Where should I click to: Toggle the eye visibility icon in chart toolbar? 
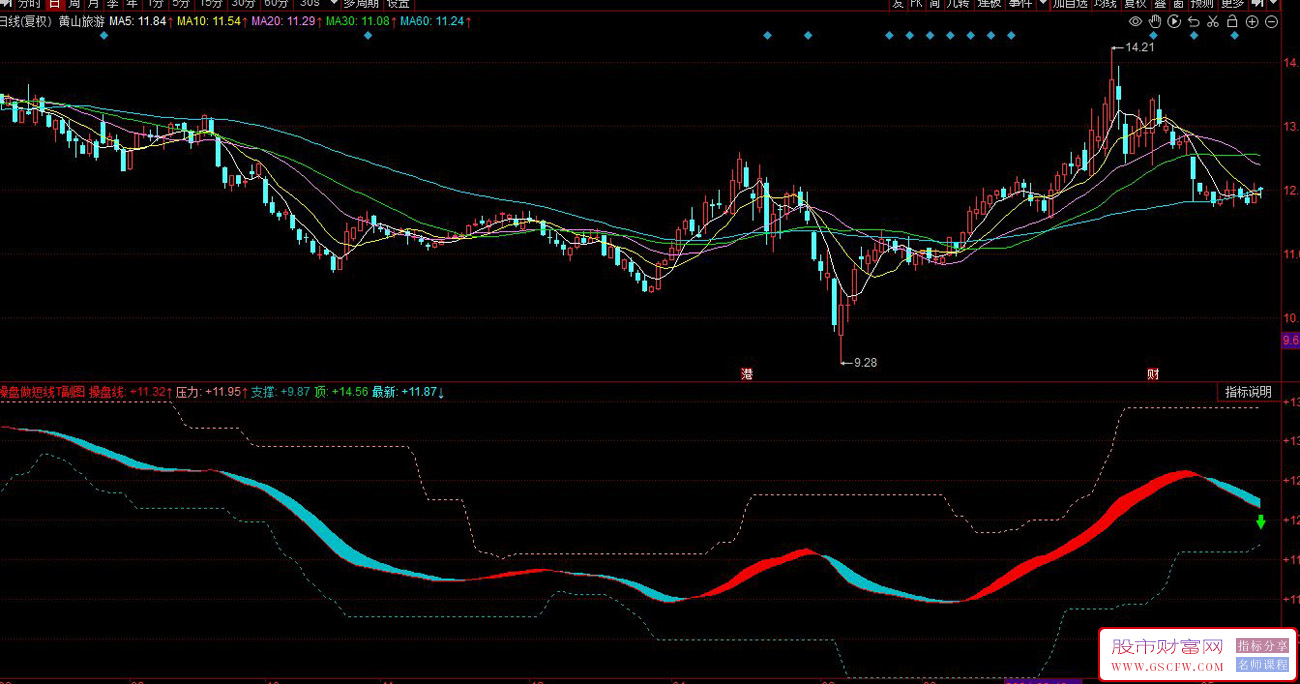[x=1136, y=21]
